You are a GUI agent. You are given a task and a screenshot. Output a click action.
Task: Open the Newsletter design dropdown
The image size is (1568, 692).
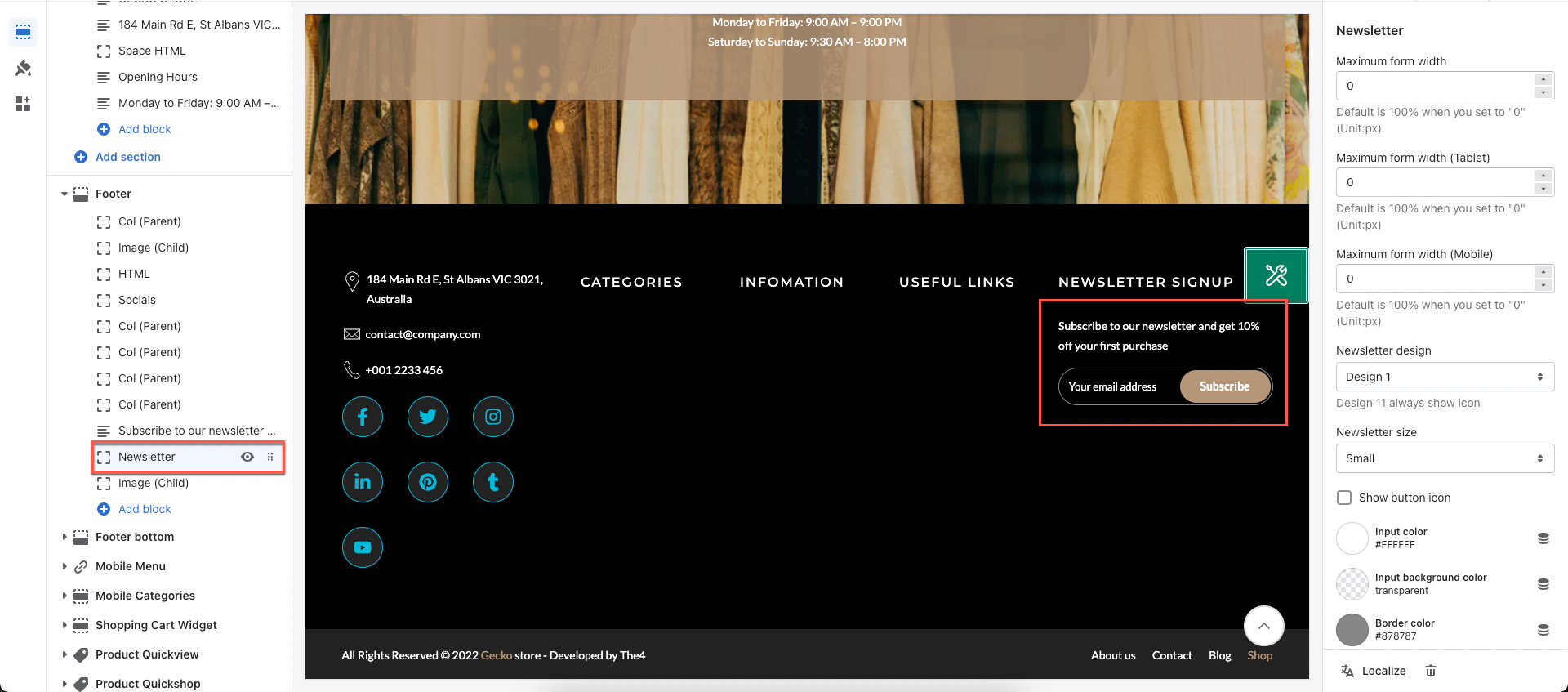[x=1445, y=377]
